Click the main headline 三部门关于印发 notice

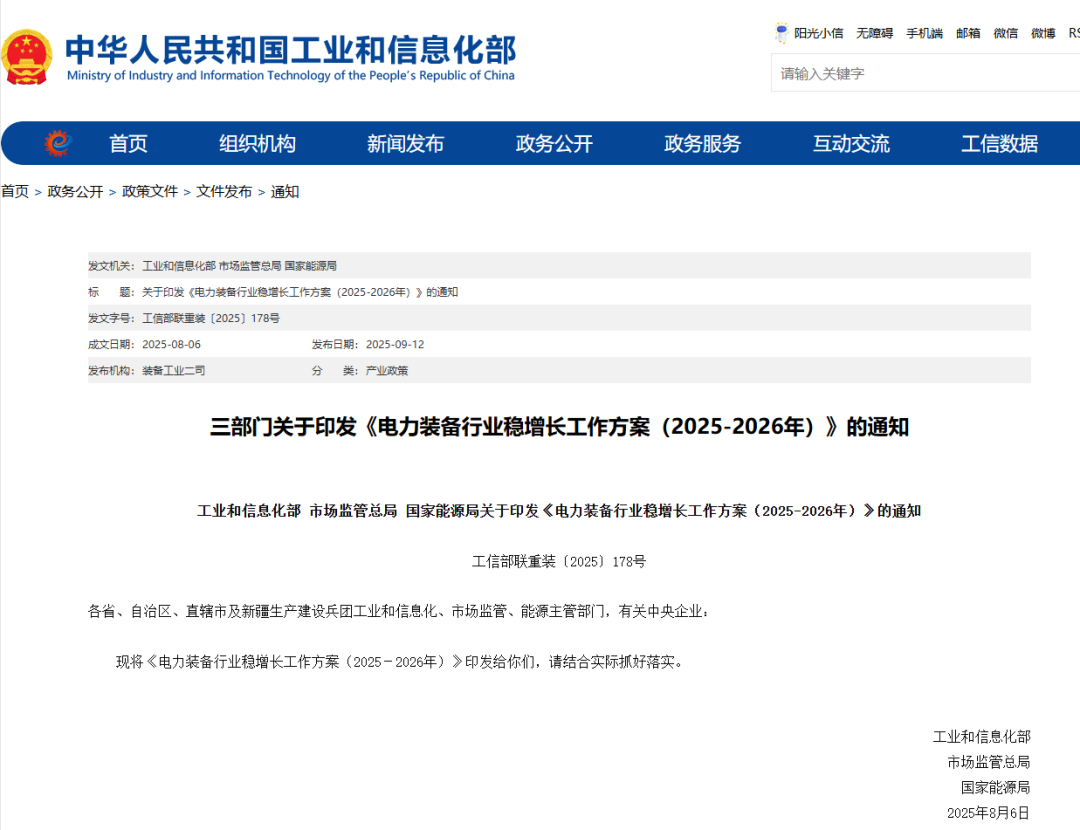point(559,427)
